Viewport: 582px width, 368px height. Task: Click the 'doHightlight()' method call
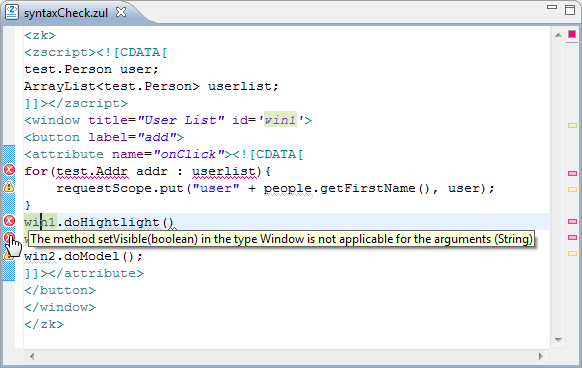click(119, 222)
